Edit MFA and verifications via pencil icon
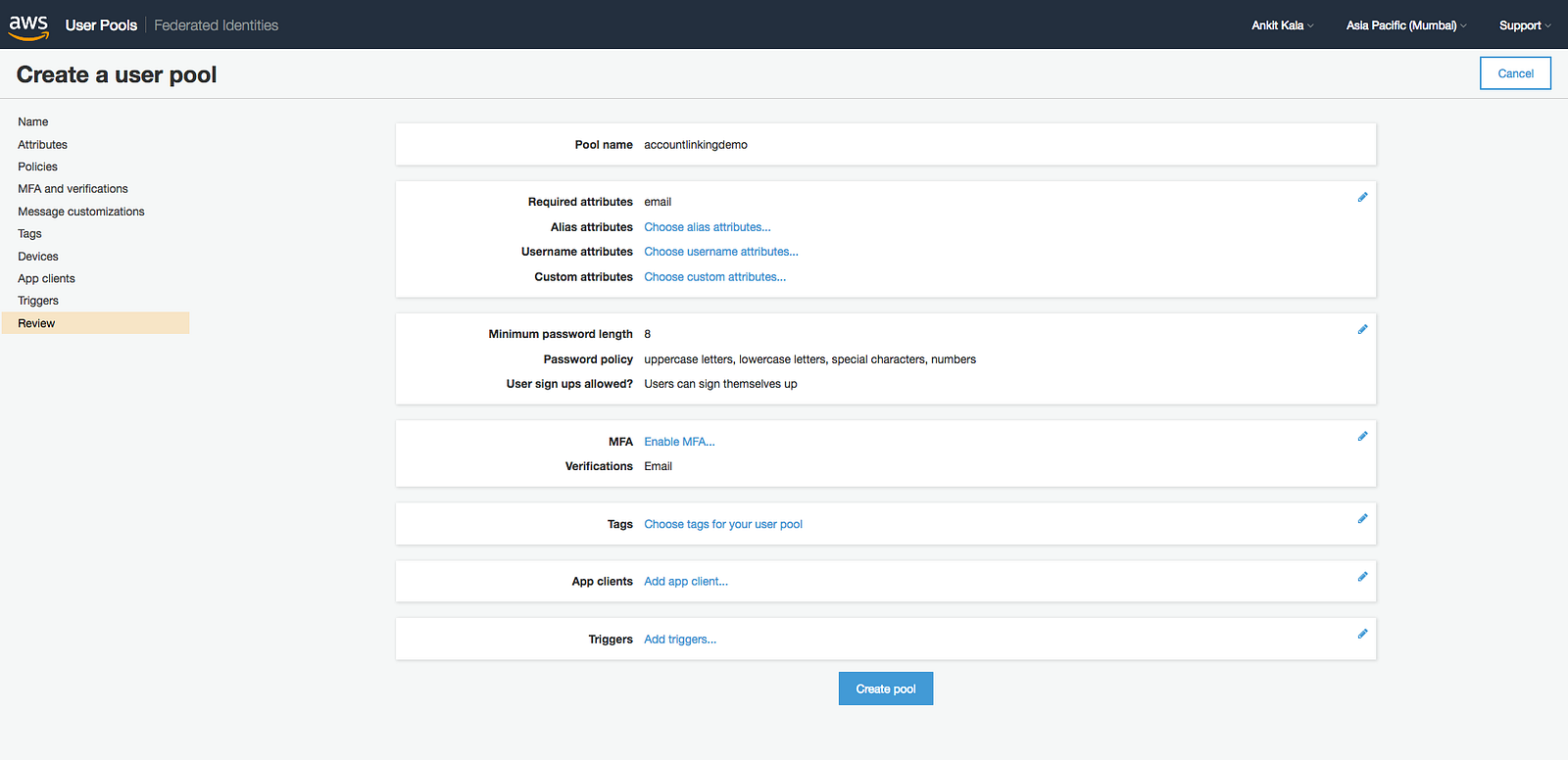1568x760 pixels. pyautogui.click(x=1362, y=437)
